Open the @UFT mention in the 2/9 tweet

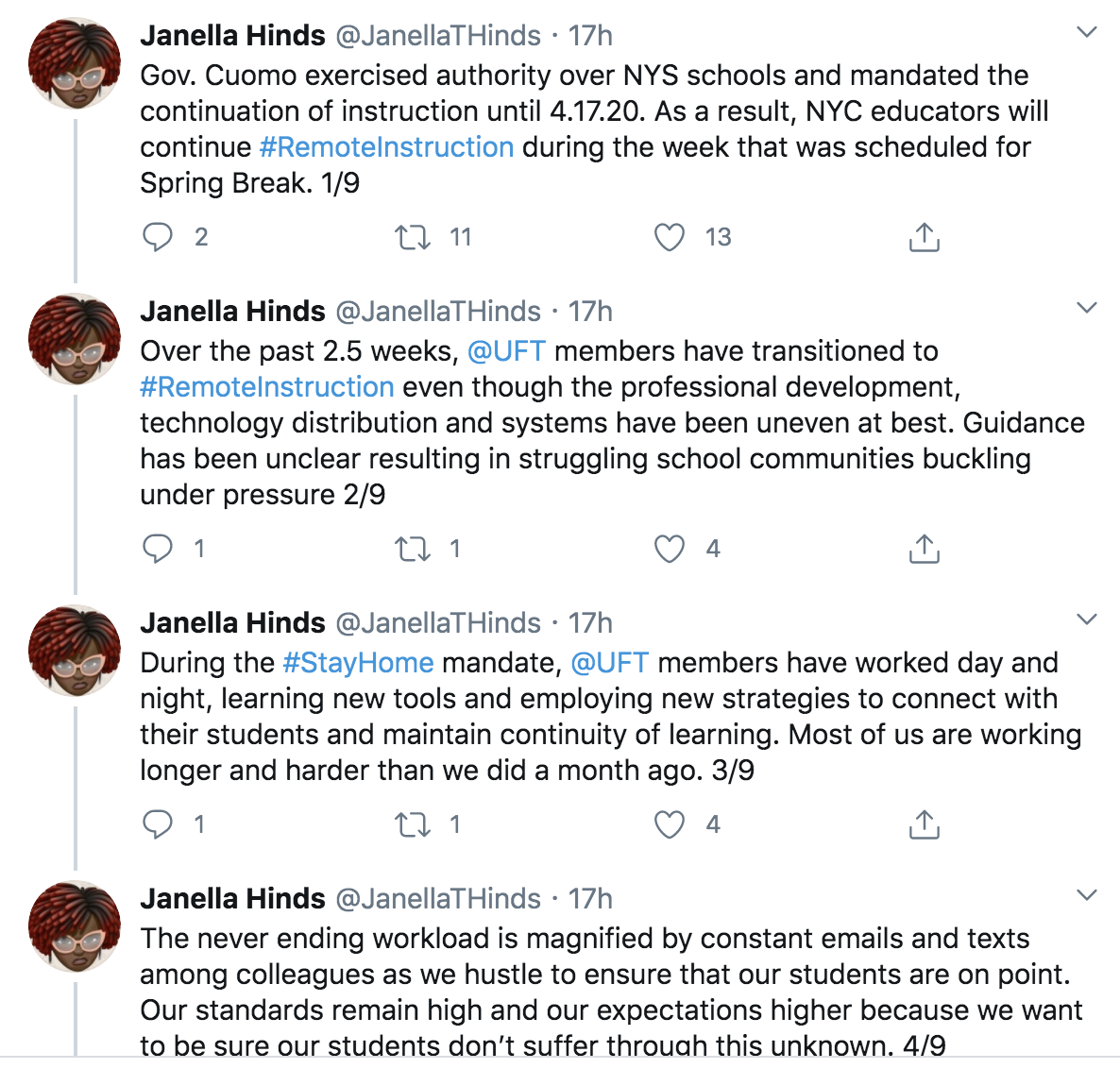click(506, 351)
